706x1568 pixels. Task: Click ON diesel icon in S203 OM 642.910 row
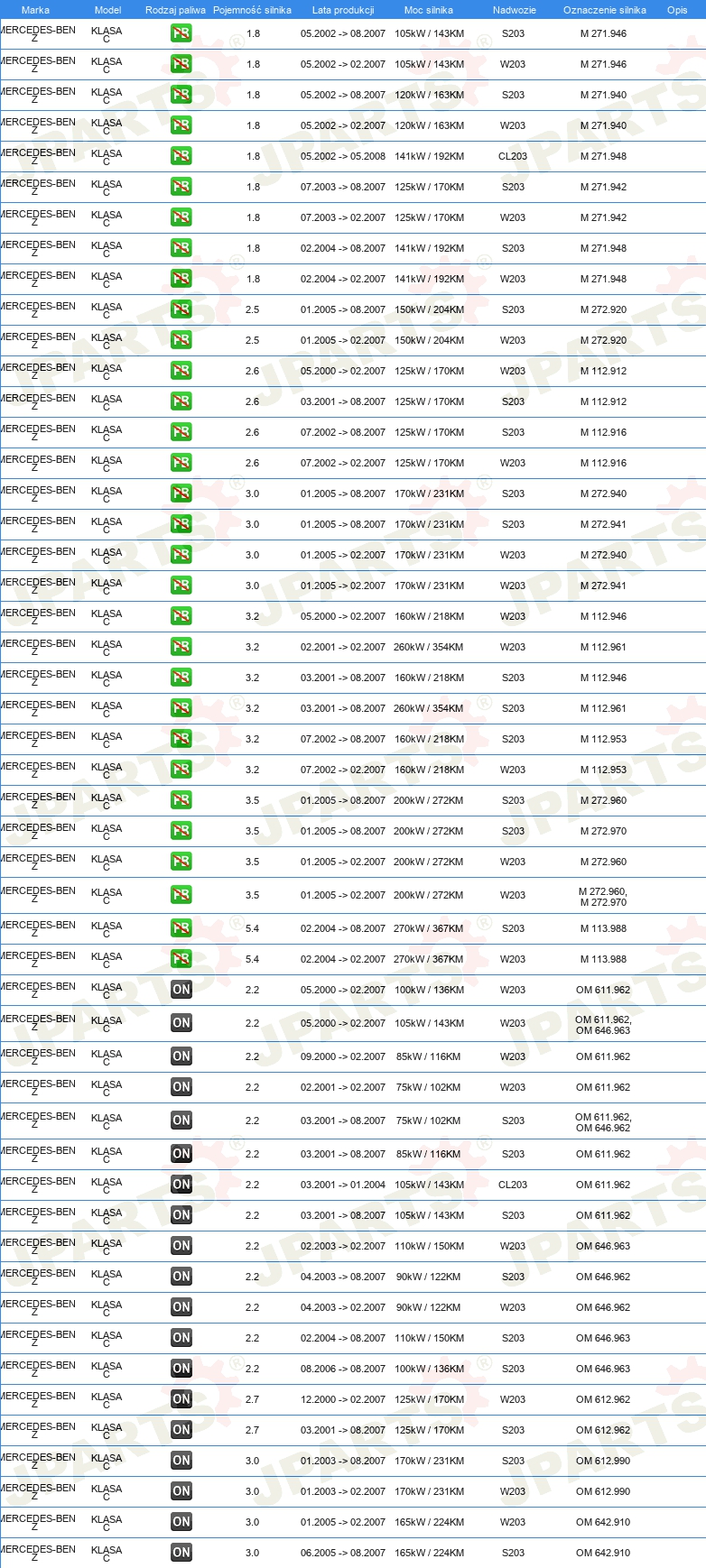point(181,1553)
